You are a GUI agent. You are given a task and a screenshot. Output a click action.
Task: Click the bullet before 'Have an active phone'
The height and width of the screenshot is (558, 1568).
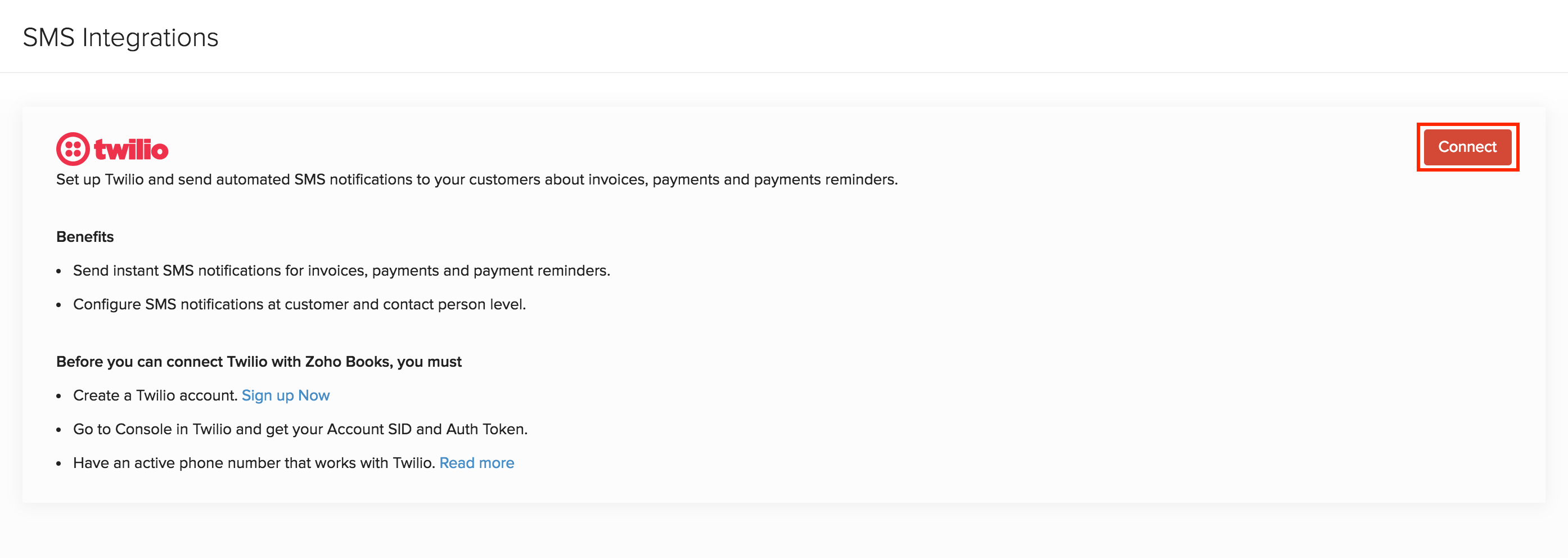point(59,464)
